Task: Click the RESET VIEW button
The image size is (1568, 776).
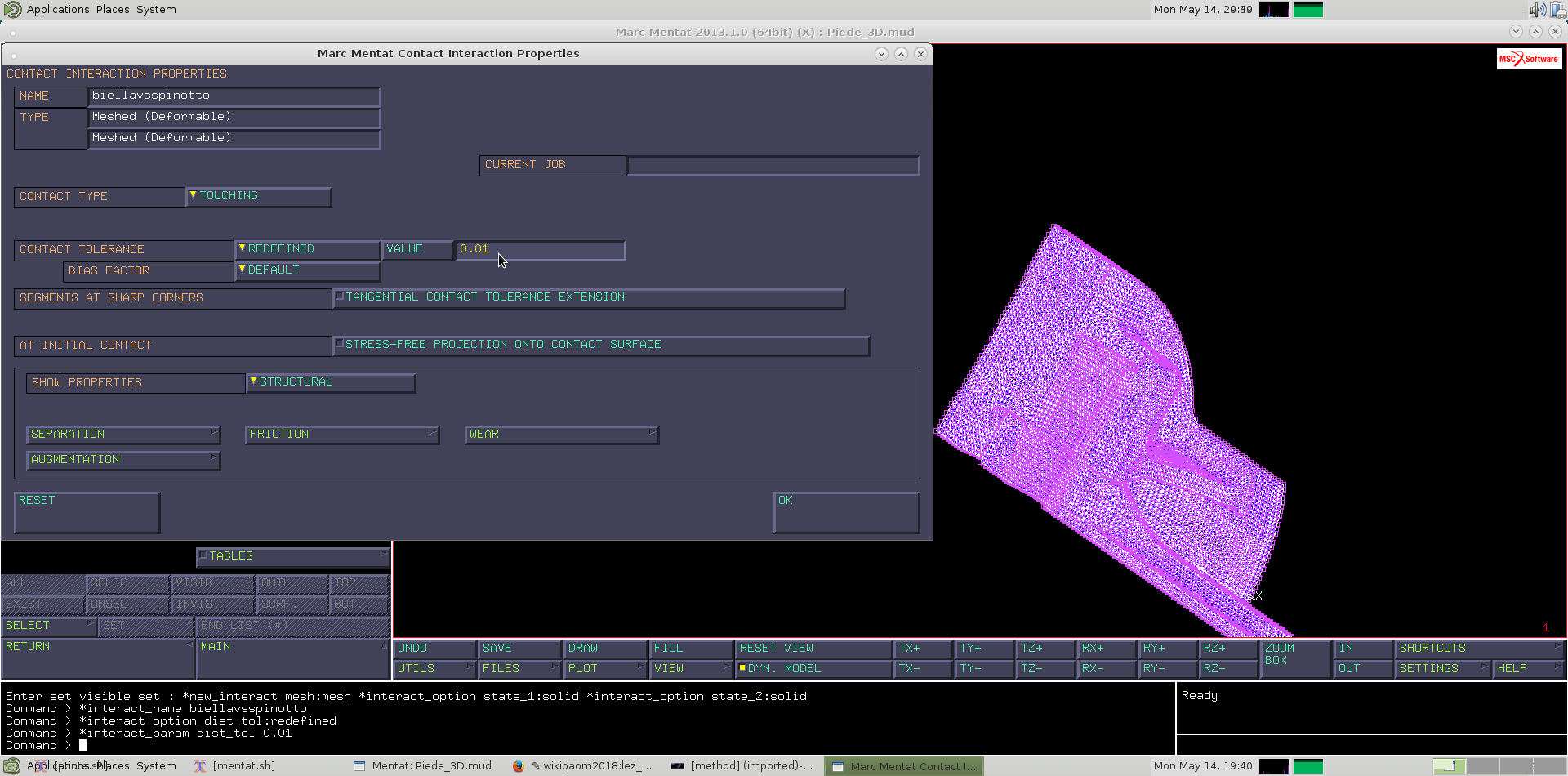Action: point(813,649)
